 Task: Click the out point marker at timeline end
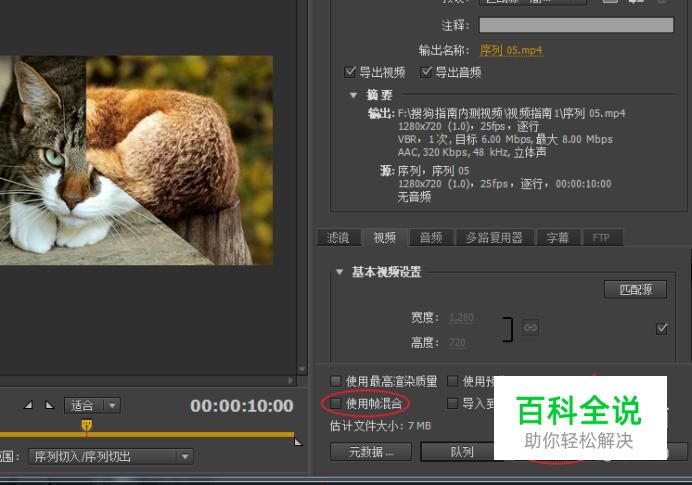(298, 441)
